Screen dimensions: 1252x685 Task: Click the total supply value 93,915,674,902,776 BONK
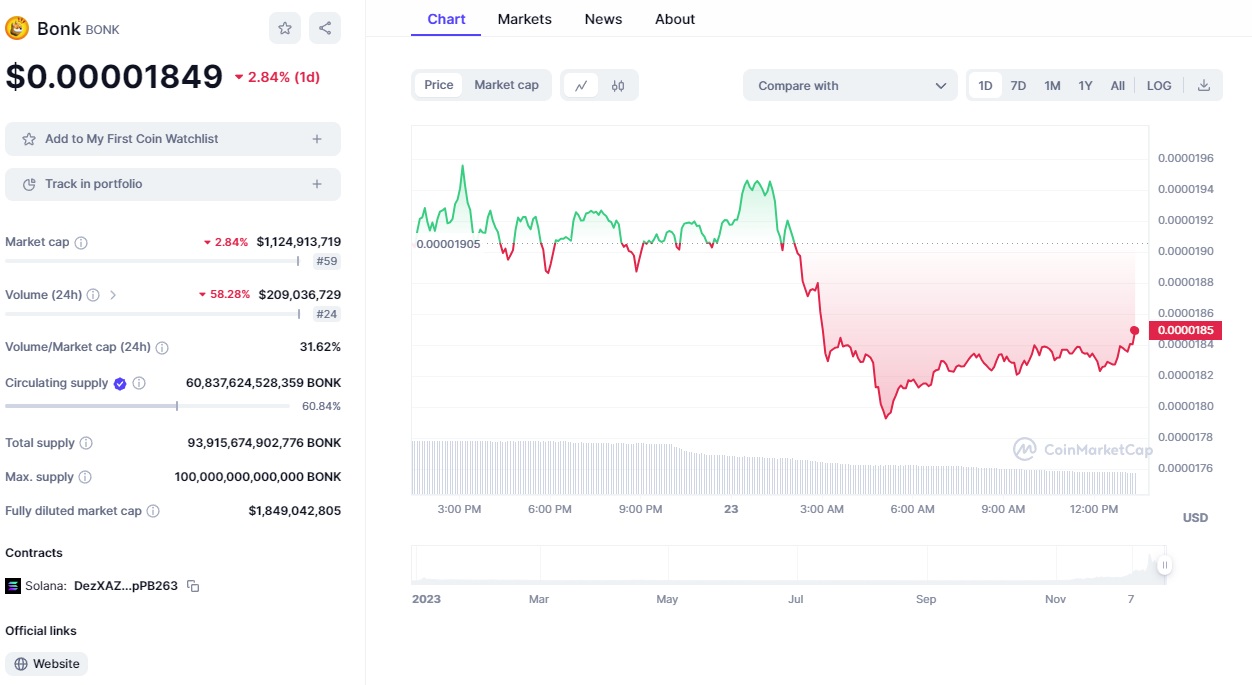[264, 443]
